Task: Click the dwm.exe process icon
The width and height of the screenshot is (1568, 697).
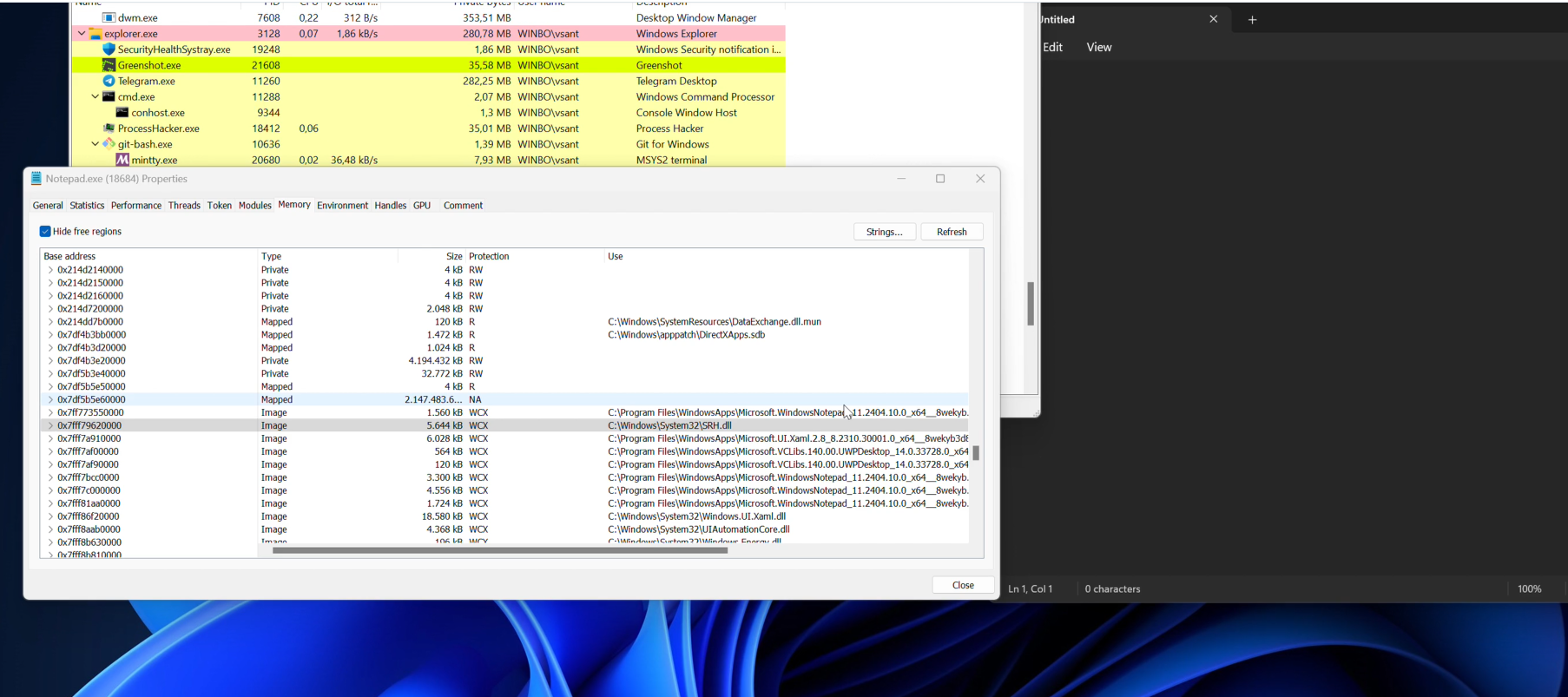Action: click(x=109, y=17)
